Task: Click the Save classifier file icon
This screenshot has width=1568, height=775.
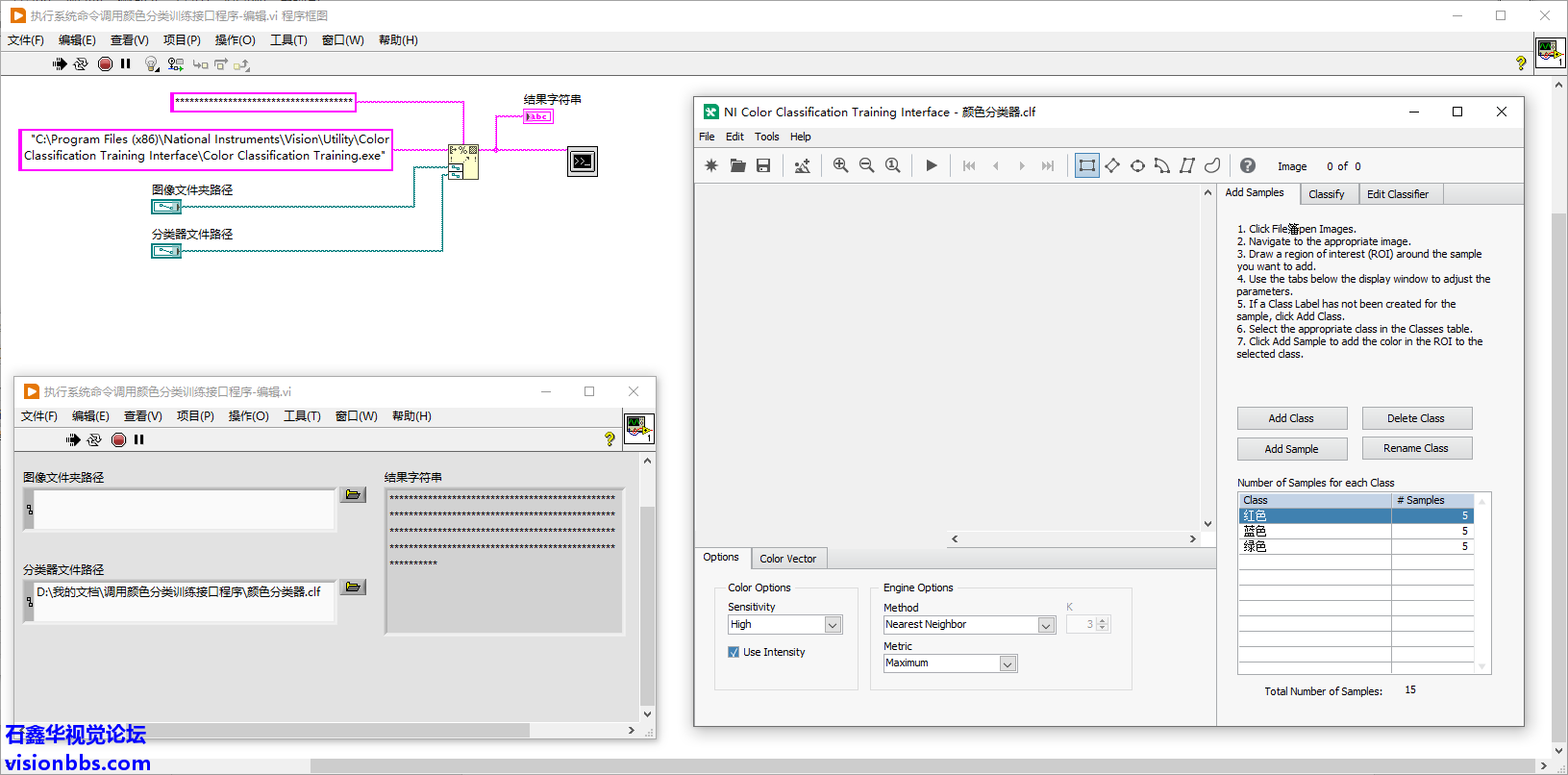Action: tap(763, 165)
